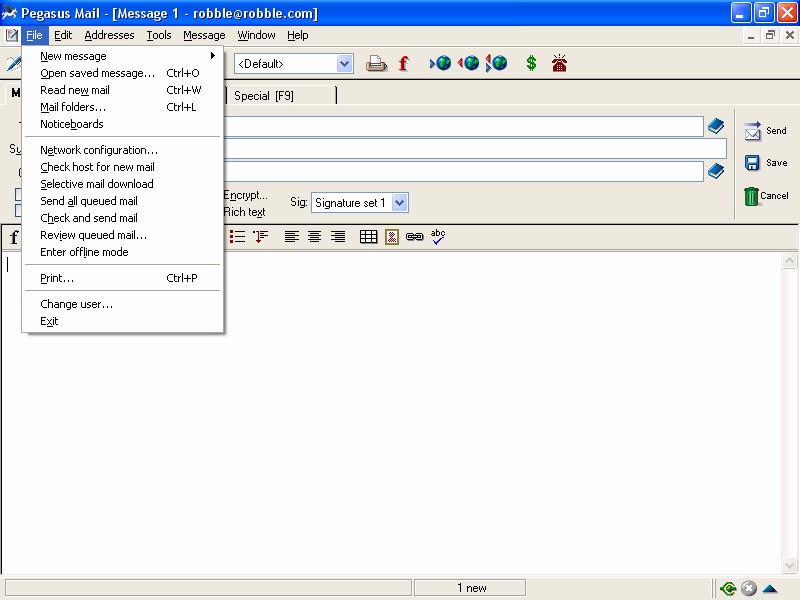Open the Help menu

(x=297, y=35)
